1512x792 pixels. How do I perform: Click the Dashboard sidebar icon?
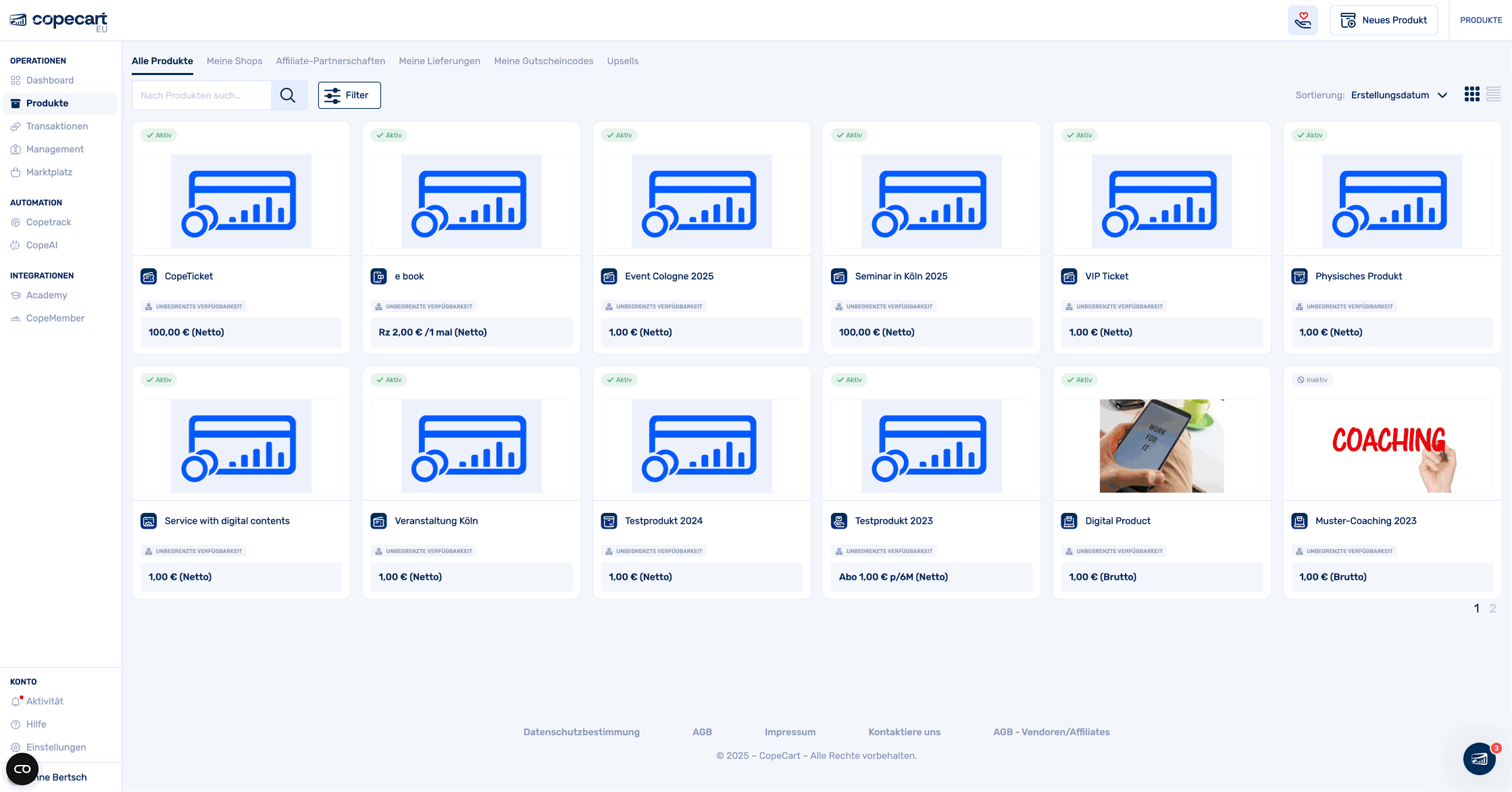coord(16,80)
